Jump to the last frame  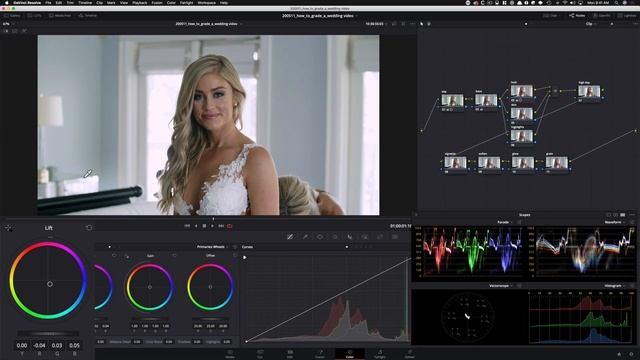[221, 226]
